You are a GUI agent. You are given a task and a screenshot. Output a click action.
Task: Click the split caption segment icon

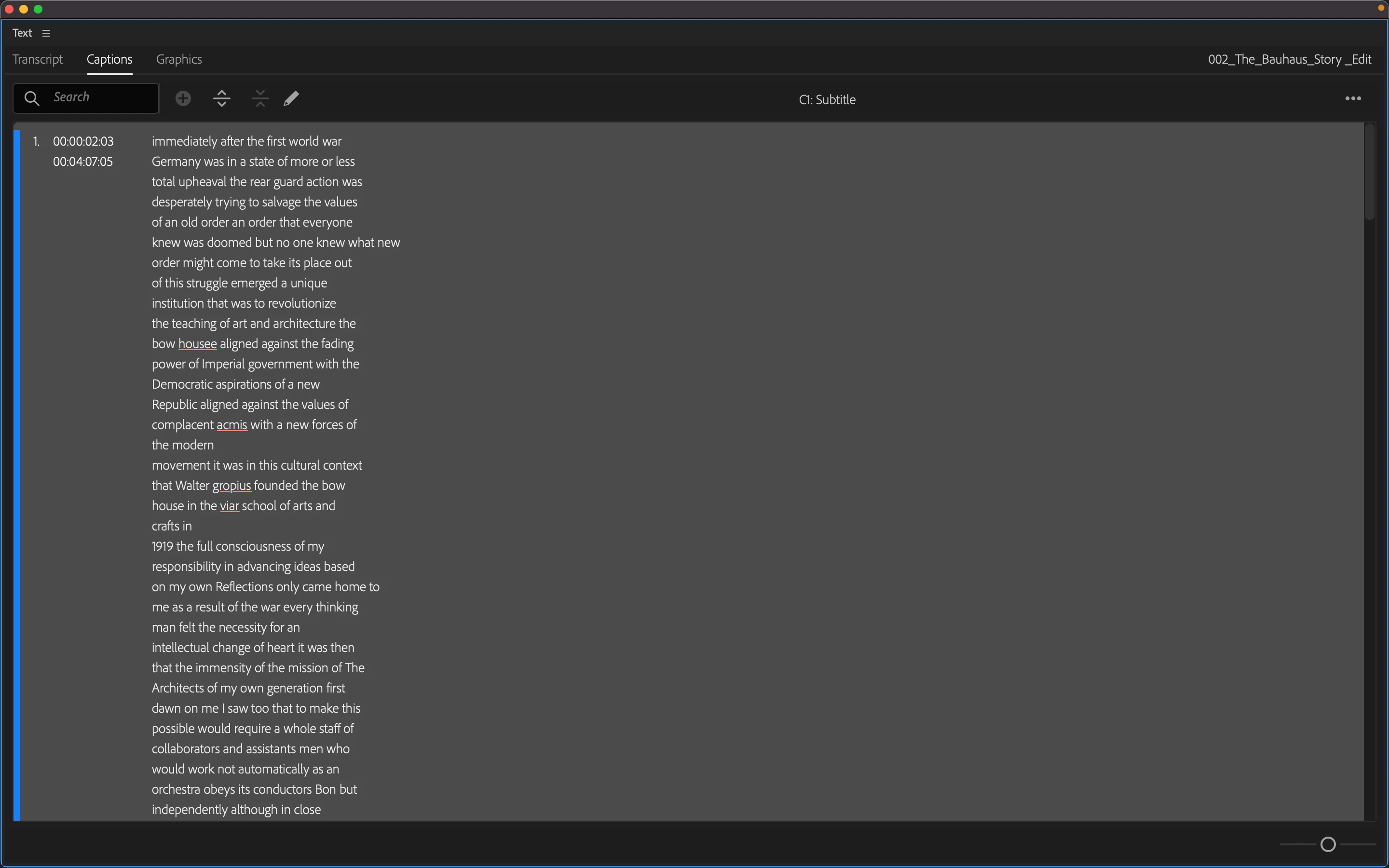(x=221, y=99)
